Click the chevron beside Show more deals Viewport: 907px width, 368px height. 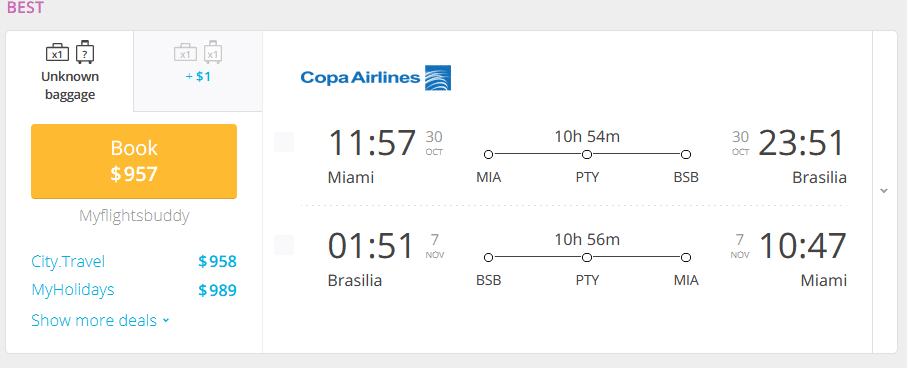tap(166, 321)
